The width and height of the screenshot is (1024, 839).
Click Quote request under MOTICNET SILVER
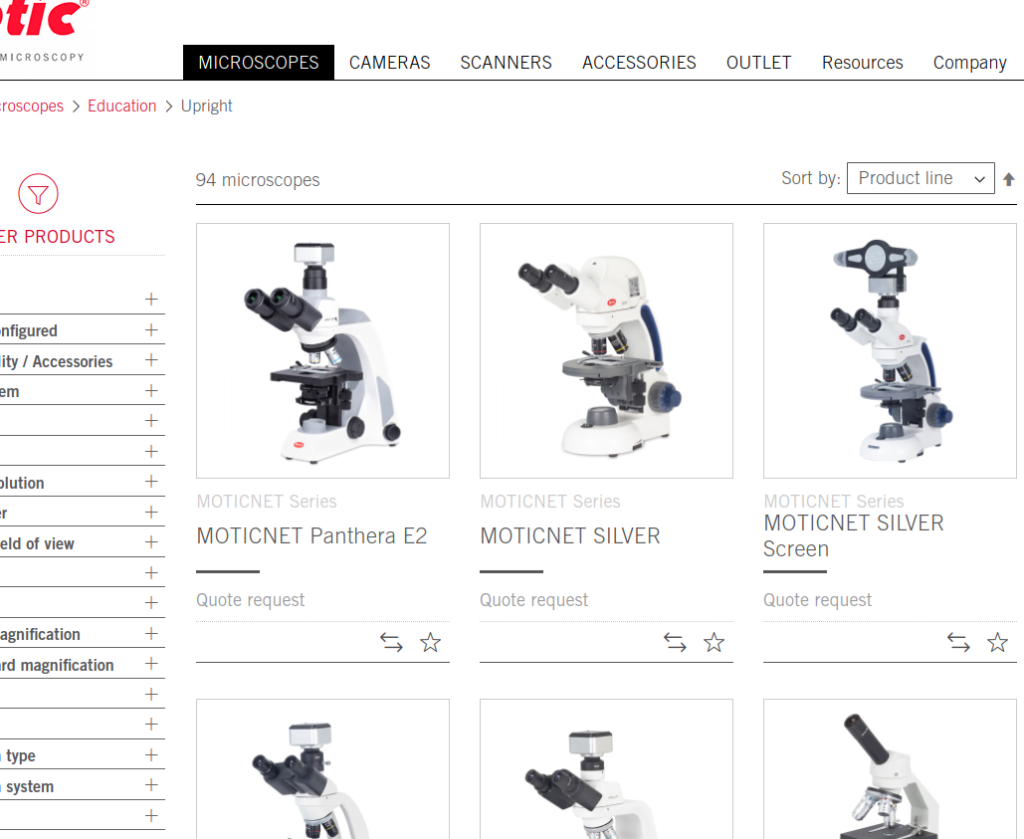tap(534, 600)
